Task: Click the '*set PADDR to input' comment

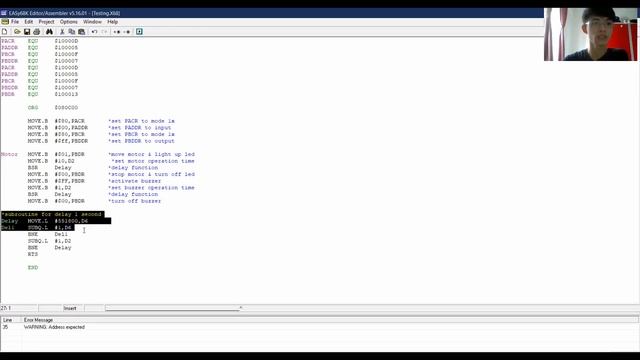Action: point(140,128)
